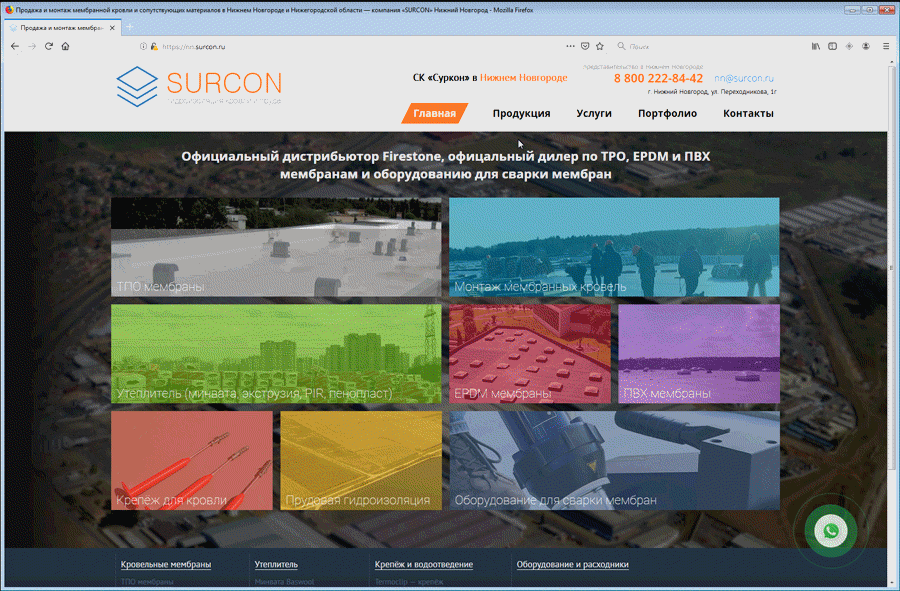
Task: Click the forward navigation arrow
Action: [32, 46]
